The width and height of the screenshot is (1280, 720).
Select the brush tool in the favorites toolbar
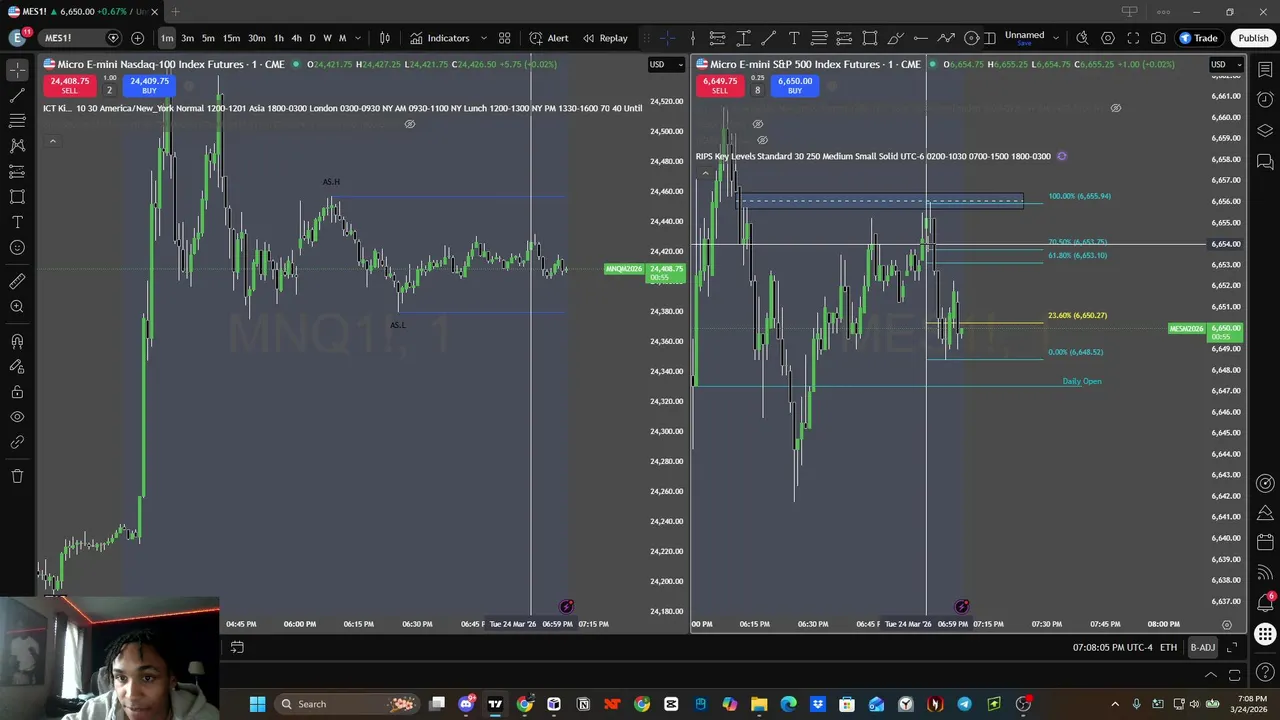pos(895,38)
